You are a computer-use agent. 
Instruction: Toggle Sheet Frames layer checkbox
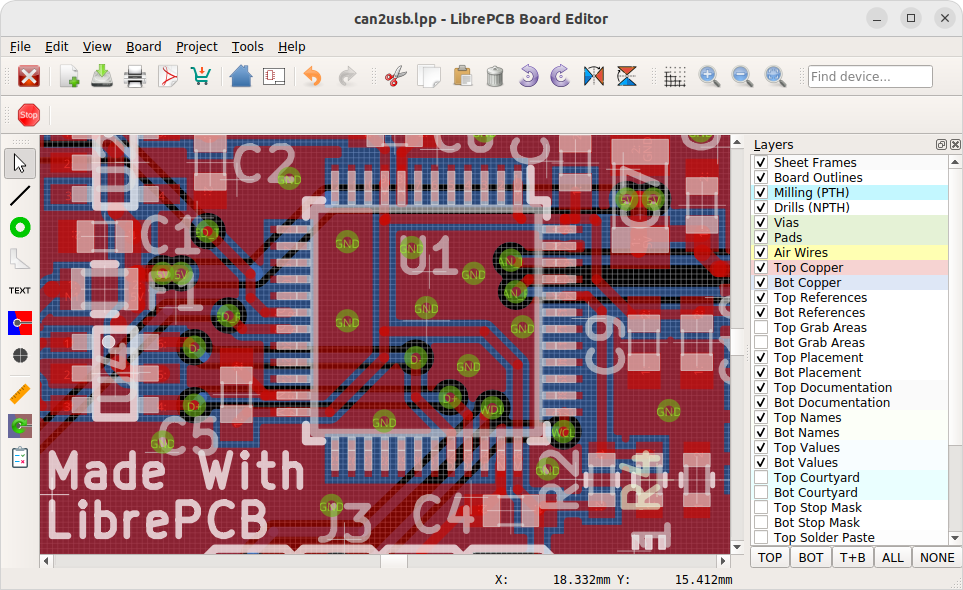click(x=761, y=162)
